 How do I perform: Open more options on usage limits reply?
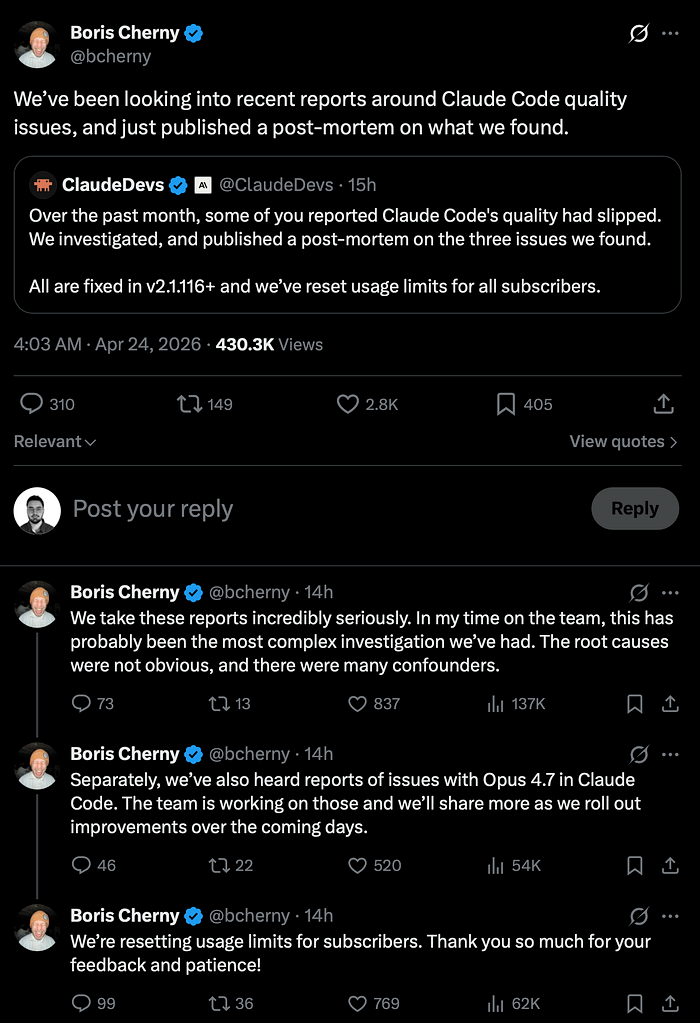pos(670,916)
